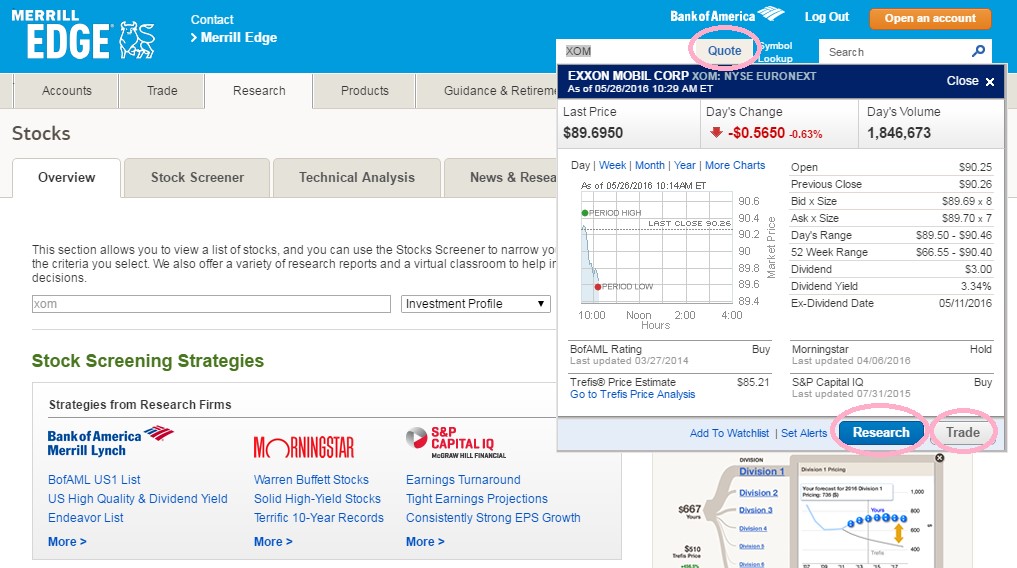The width and height of the screenshot is (1017, 568).
Task: Click the Merrill Edge bull logo
Action: click(x=137, y=40)
